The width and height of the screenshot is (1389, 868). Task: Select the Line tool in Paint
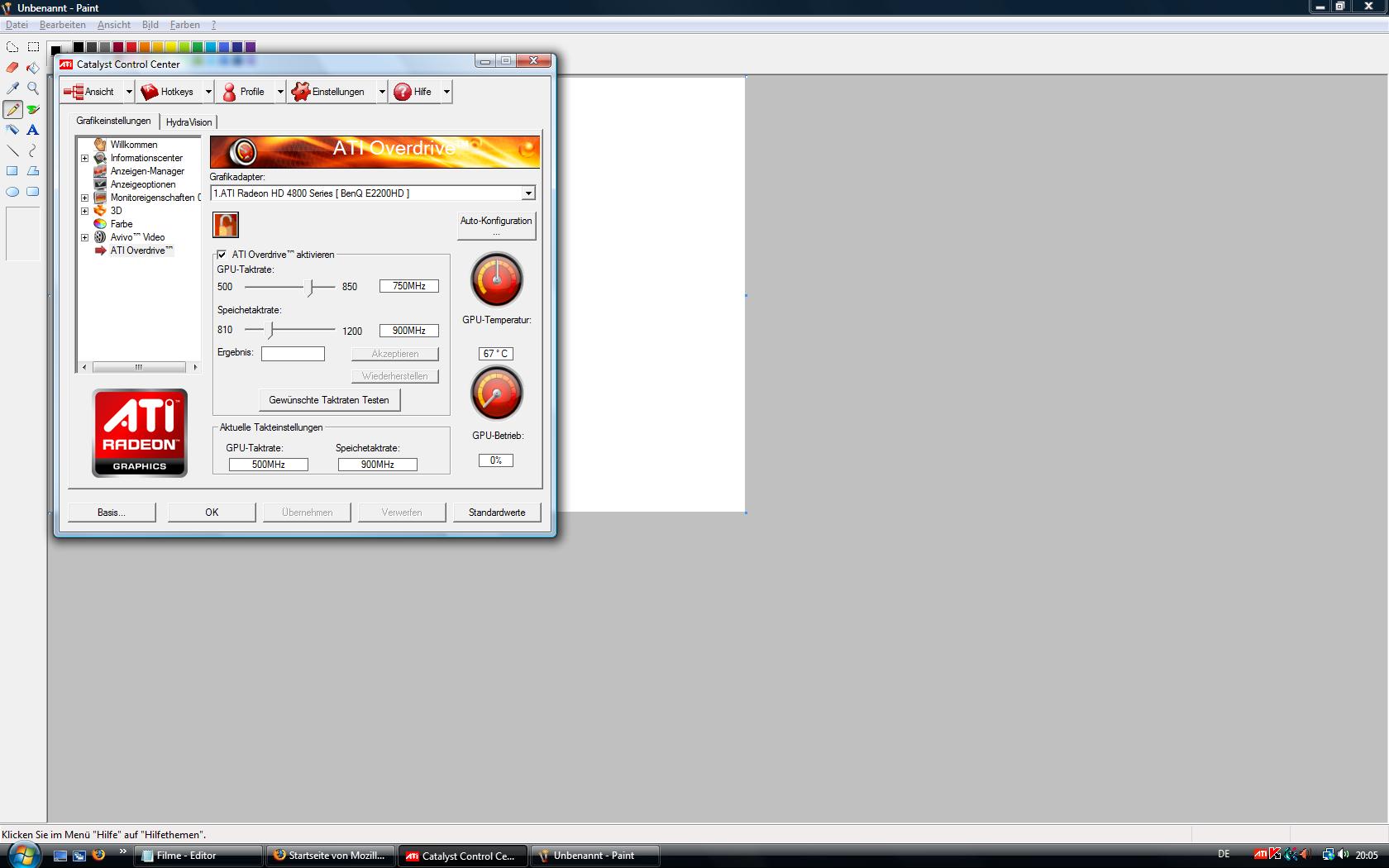12,150
